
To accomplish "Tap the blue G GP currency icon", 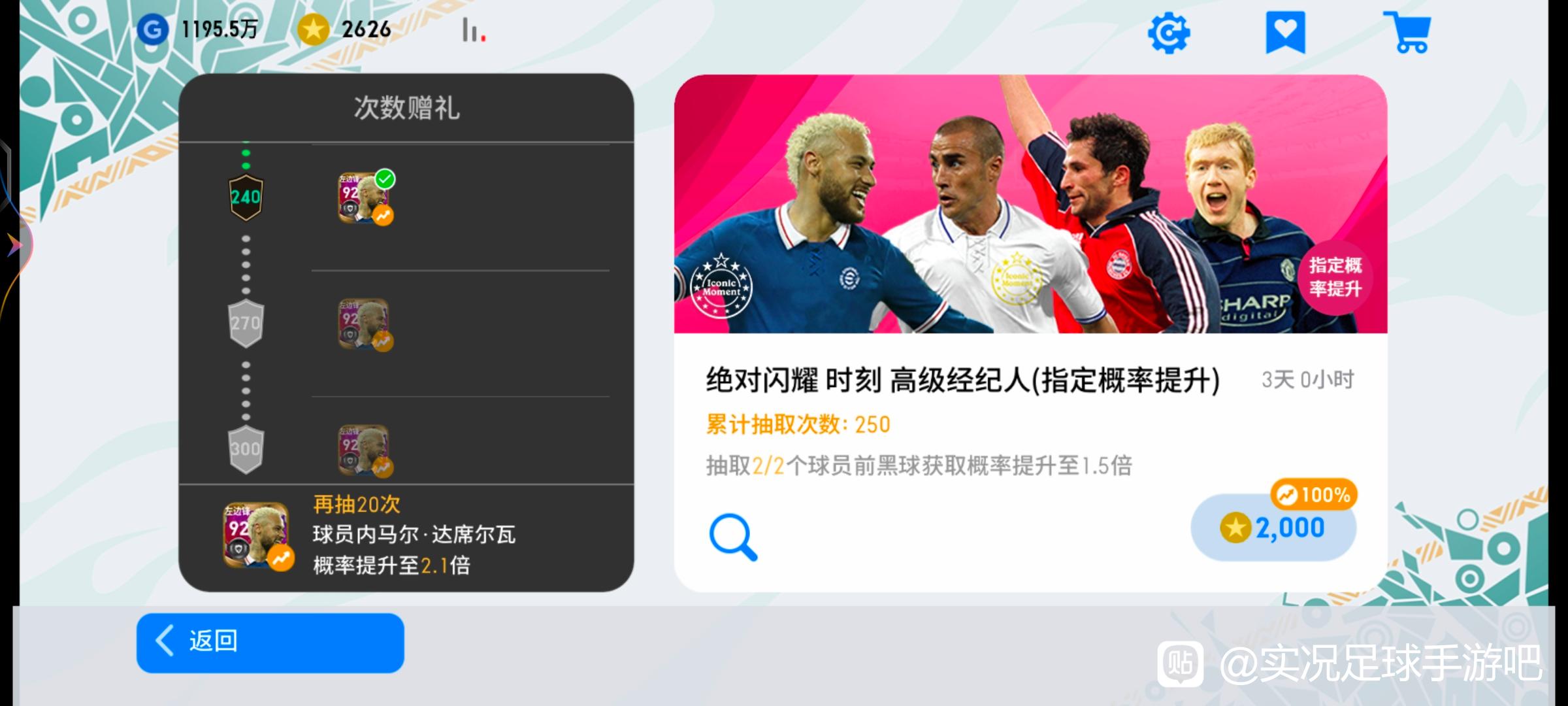I will (153, 29).
